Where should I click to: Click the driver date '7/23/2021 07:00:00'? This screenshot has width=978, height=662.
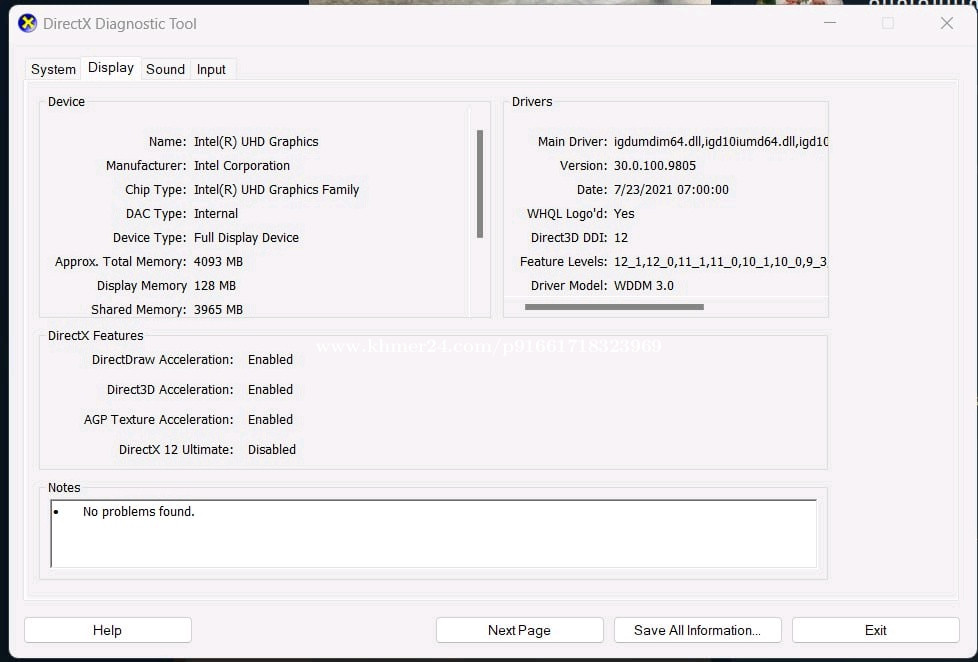click(671, 190)
